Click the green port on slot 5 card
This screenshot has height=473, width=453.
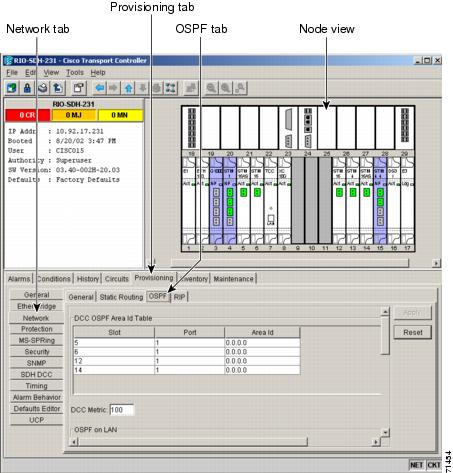(x=243, y=193)
